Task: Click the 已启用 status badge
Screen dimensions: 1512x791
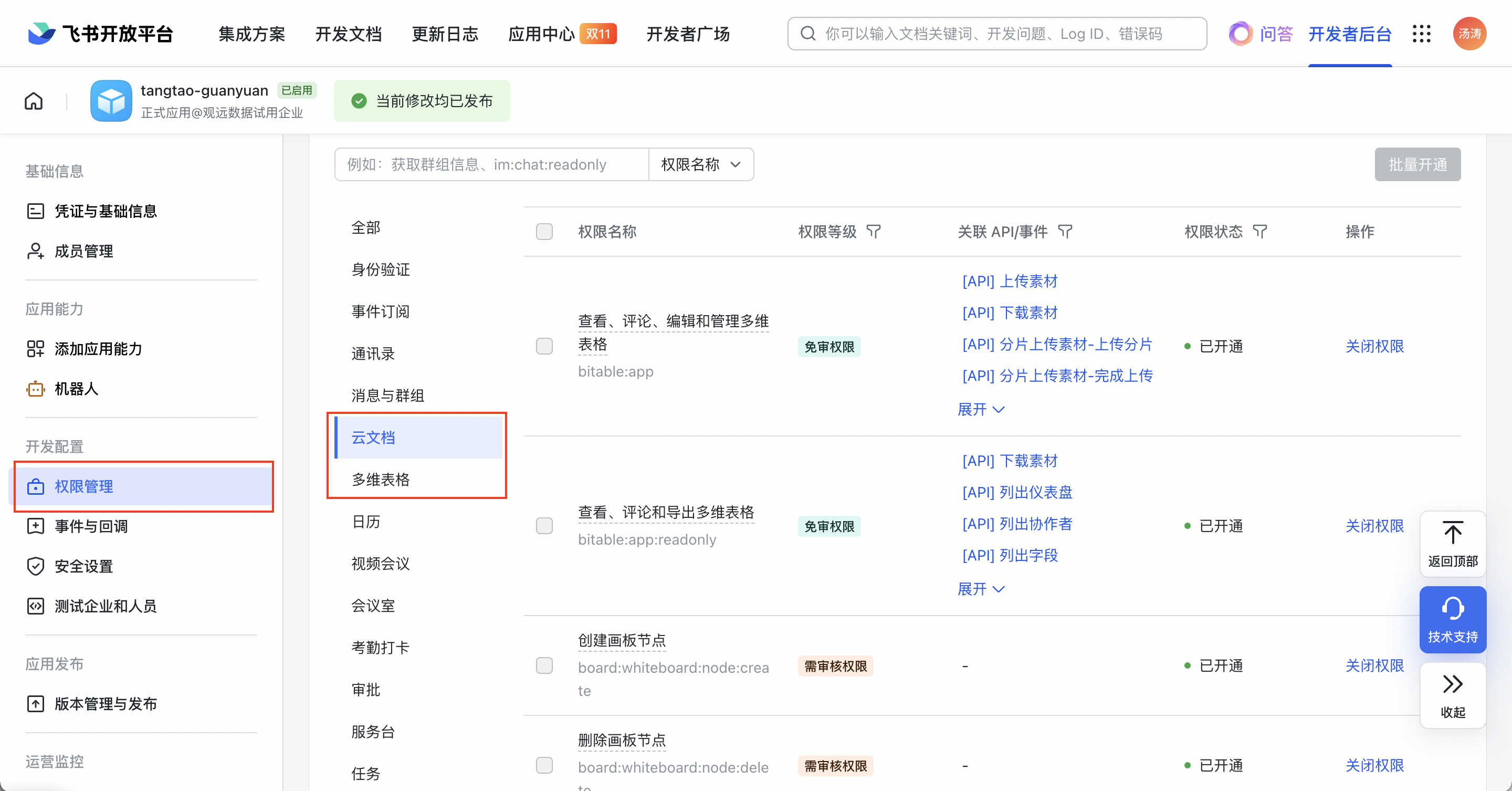Action: click(x=297, y=90)
